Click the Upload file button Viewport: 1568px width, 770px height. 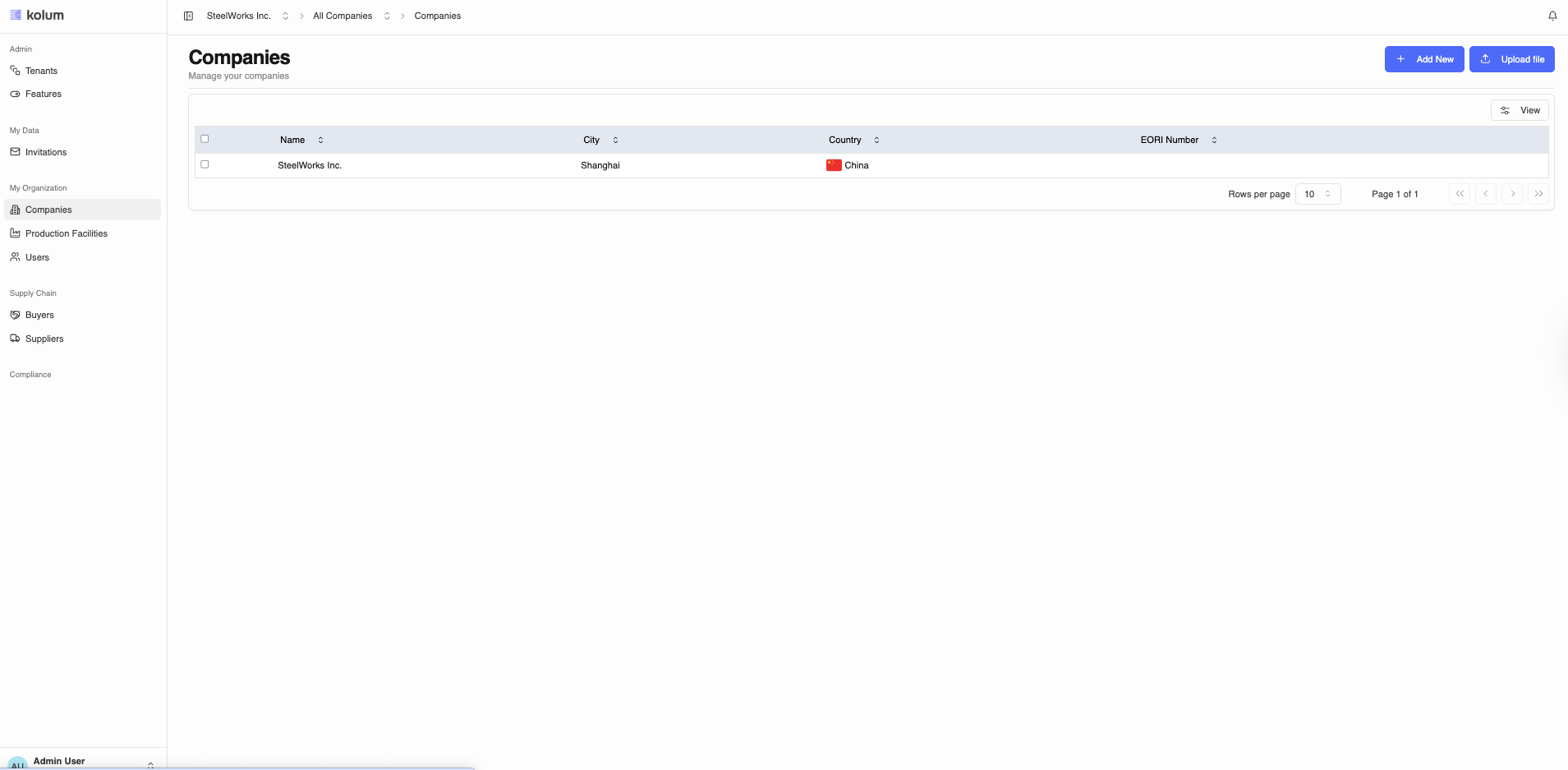coord(1511,59)
